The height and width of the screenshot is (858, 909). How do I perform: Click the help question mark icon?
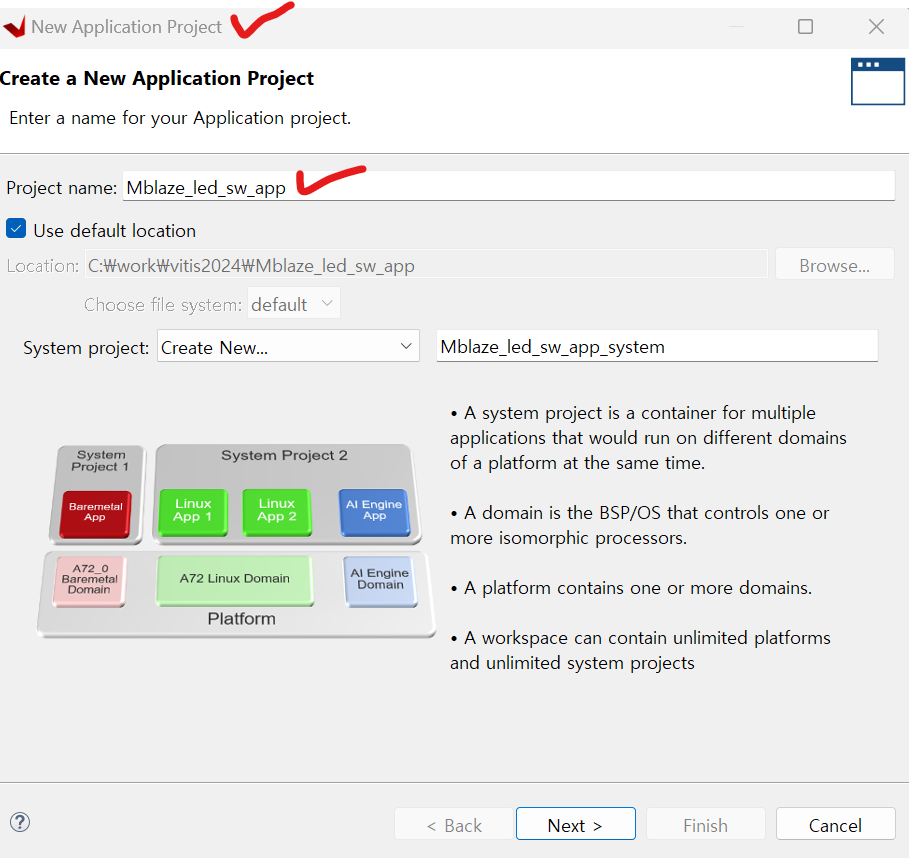(20, 822)
